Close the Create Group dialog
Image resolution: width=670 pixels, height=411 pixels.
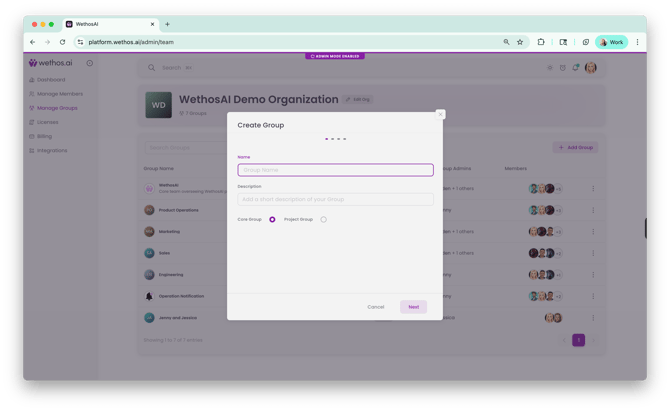click(x=440, y=114)
